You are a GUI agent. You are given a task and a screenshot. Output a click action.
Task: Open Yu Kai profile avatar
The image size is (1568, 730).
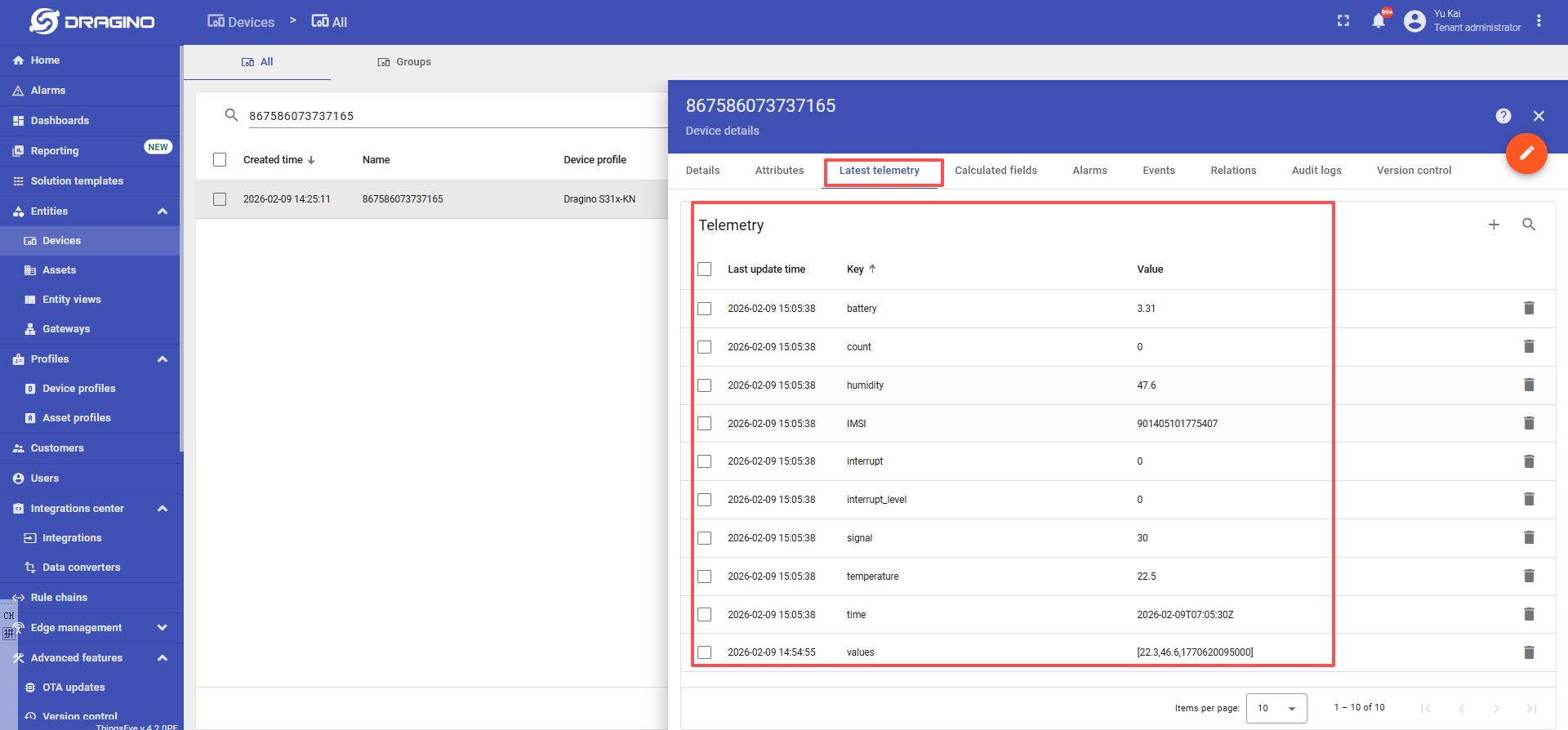1414,21
